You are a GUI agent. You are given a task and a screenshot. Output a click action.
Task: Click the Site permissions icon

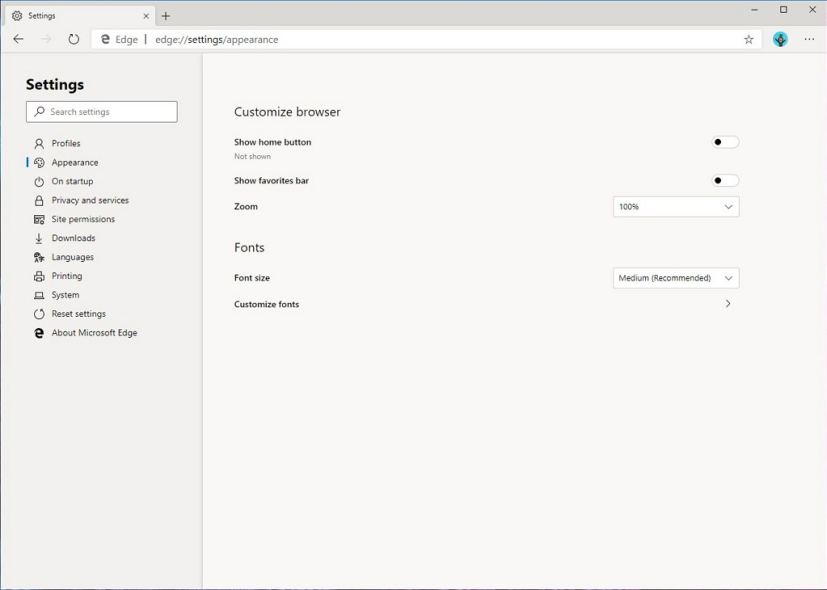point(39,219)
